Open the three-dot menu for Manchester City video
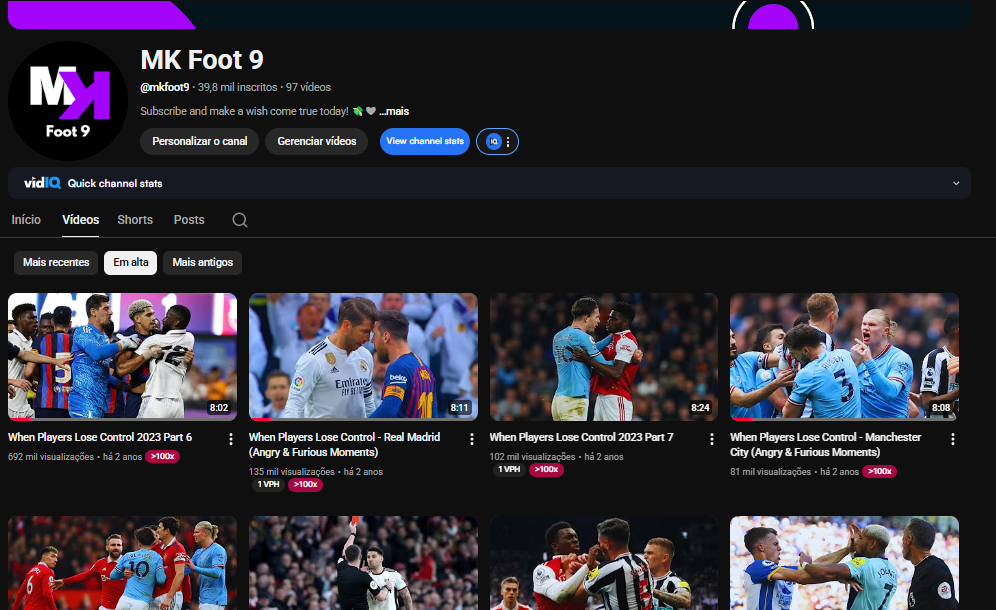 (952, 439)
